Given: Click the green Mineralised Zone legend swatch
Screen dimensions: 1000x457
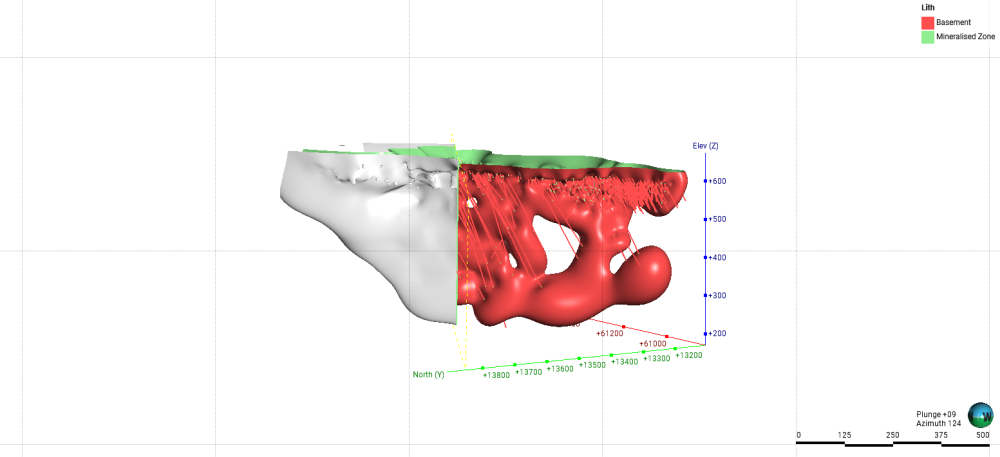Looking at the screenshot, I should click(x=927, y=37).
